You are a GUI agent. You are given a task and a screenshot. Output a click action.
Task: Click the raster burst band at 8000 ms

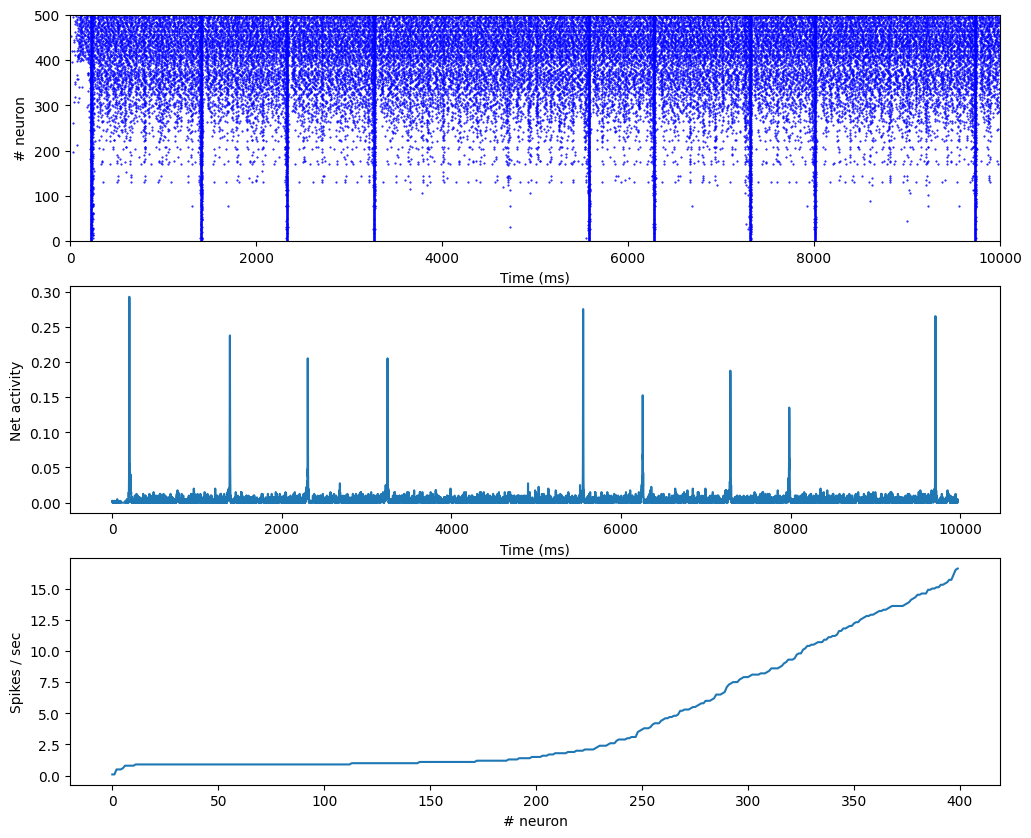pyautogui.click(x=814, y=130)
